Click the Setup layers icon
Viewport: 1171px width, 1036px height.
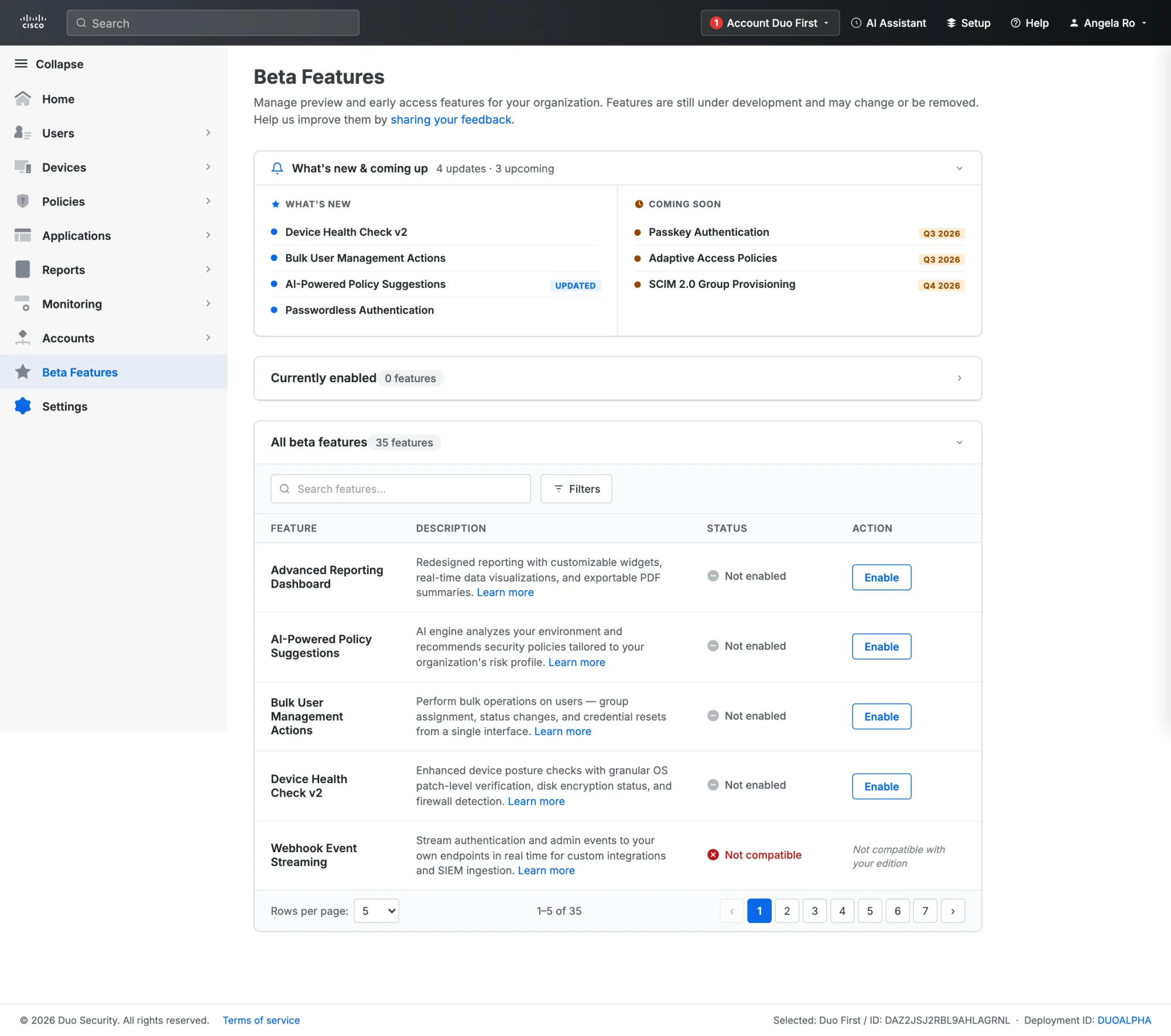click(x=951, y=23)
